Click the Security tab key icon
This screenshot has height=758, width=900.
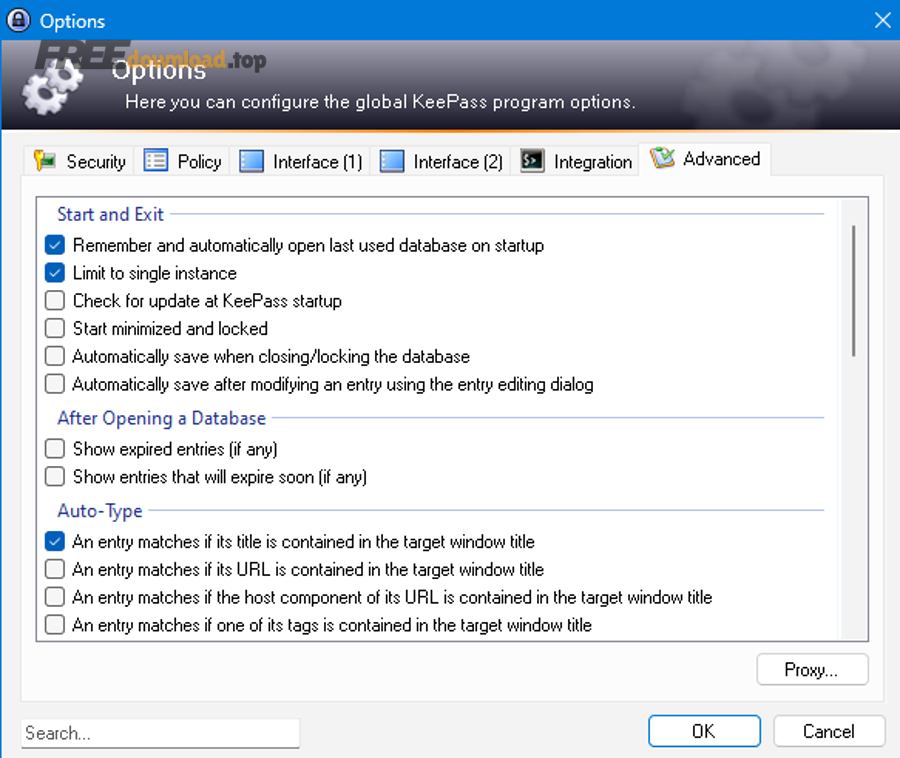click(x=45, y=161)
